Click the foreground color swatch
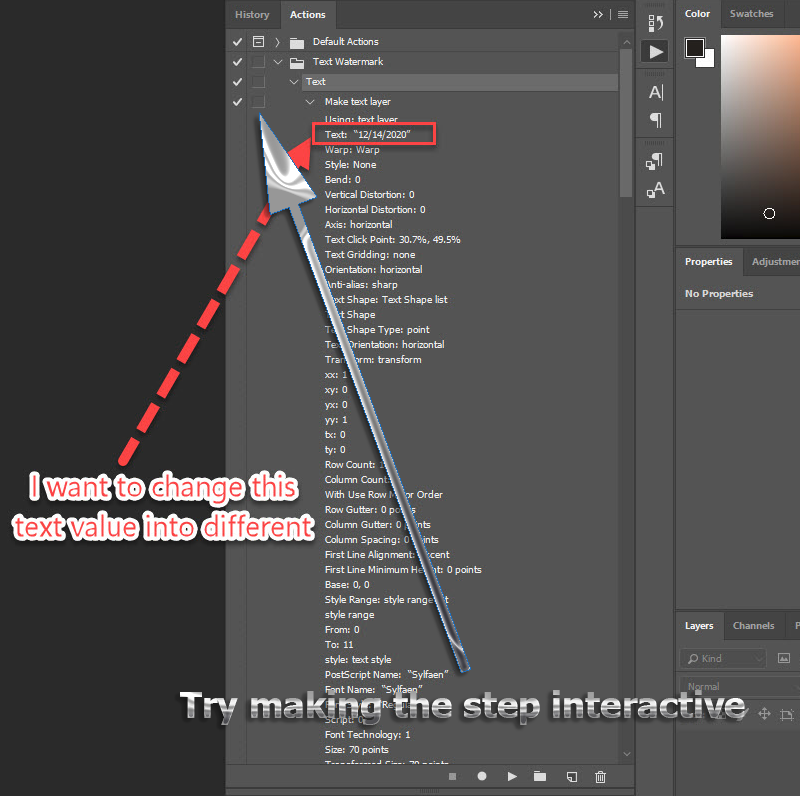 click(x=694, y=47)
